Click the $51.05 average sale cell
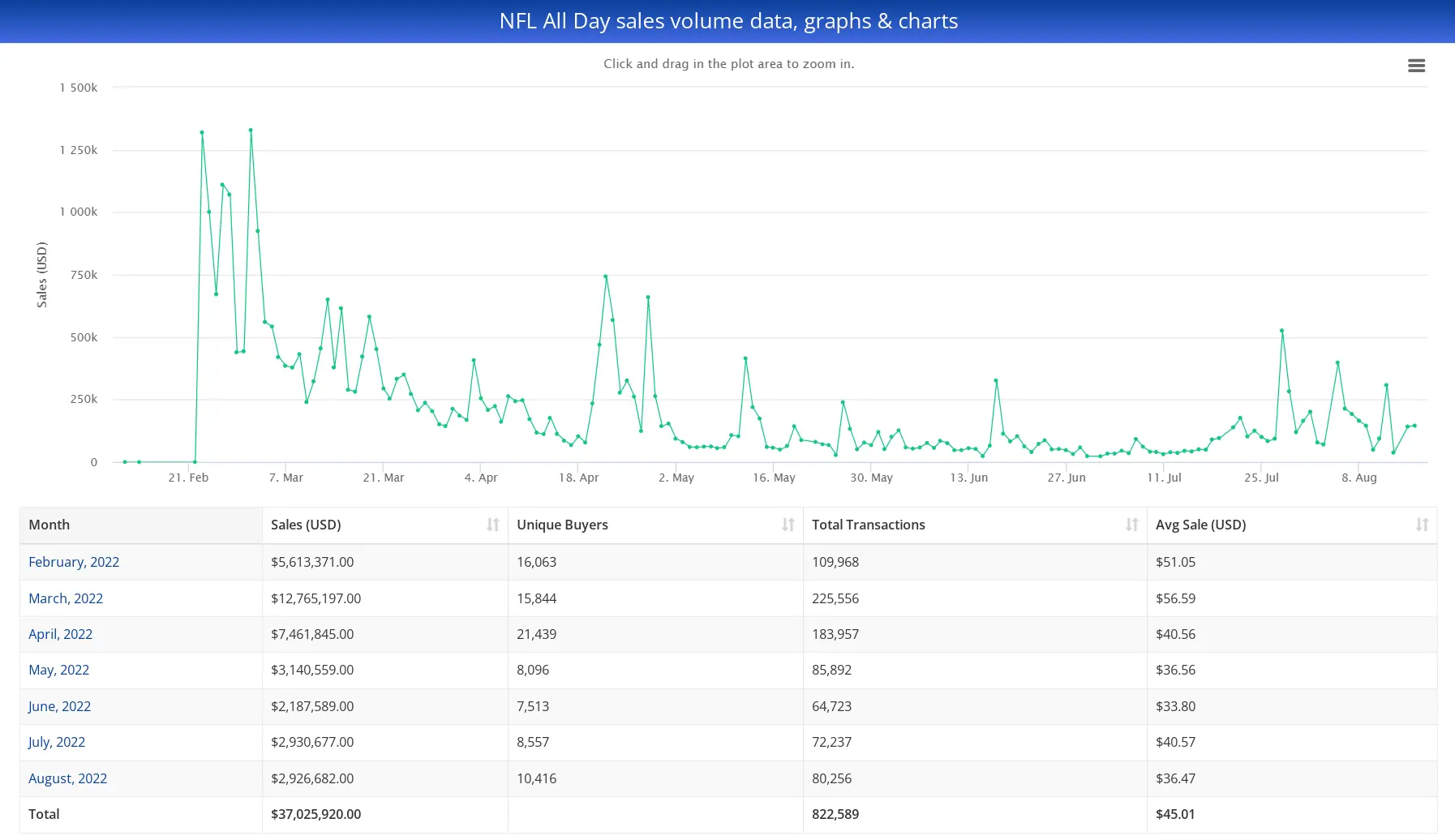This screenshot has width=1455, height=840. point(1292,562)
